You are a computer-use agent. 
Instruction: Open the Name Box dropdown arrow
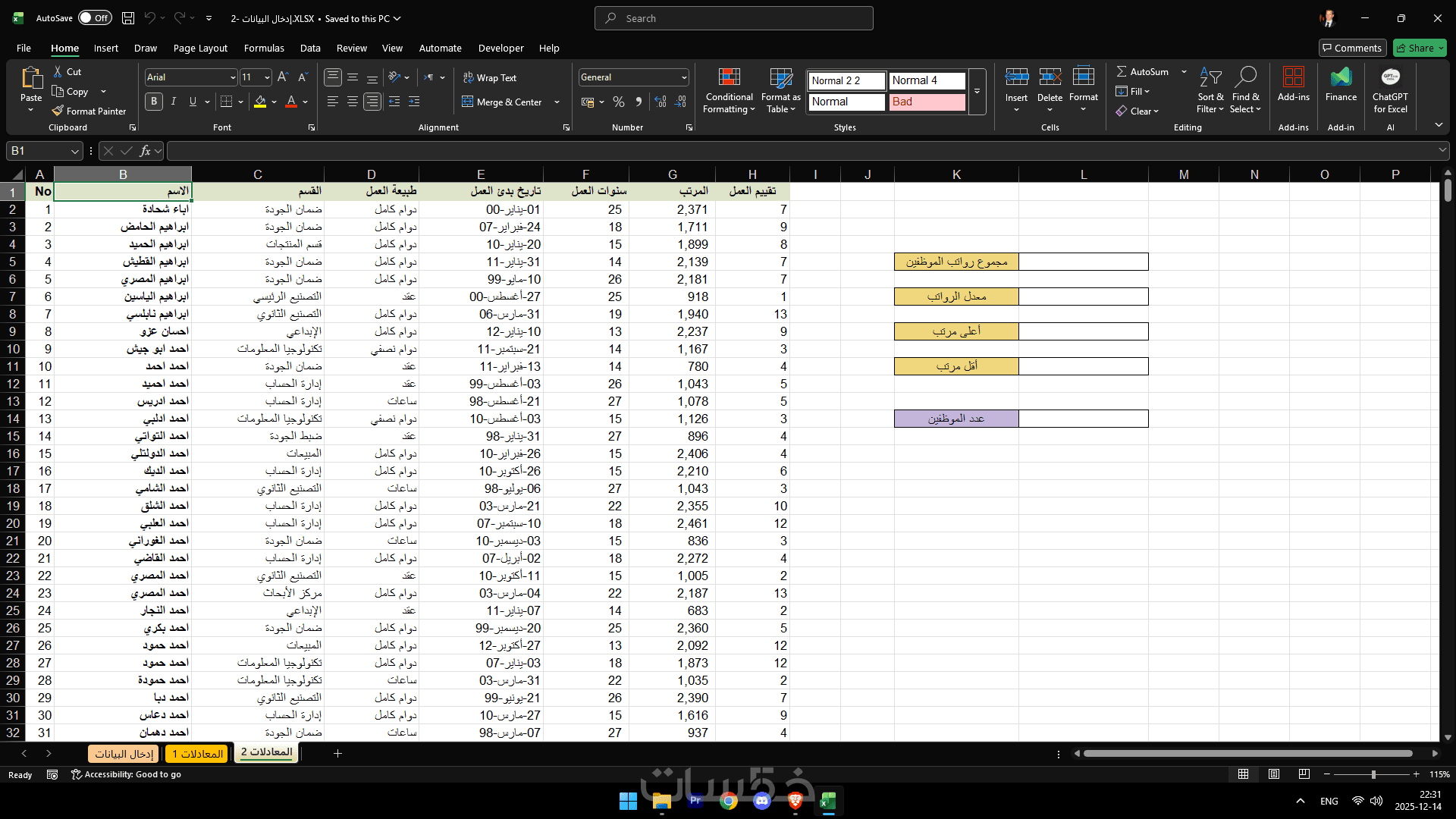pos(74,151)
